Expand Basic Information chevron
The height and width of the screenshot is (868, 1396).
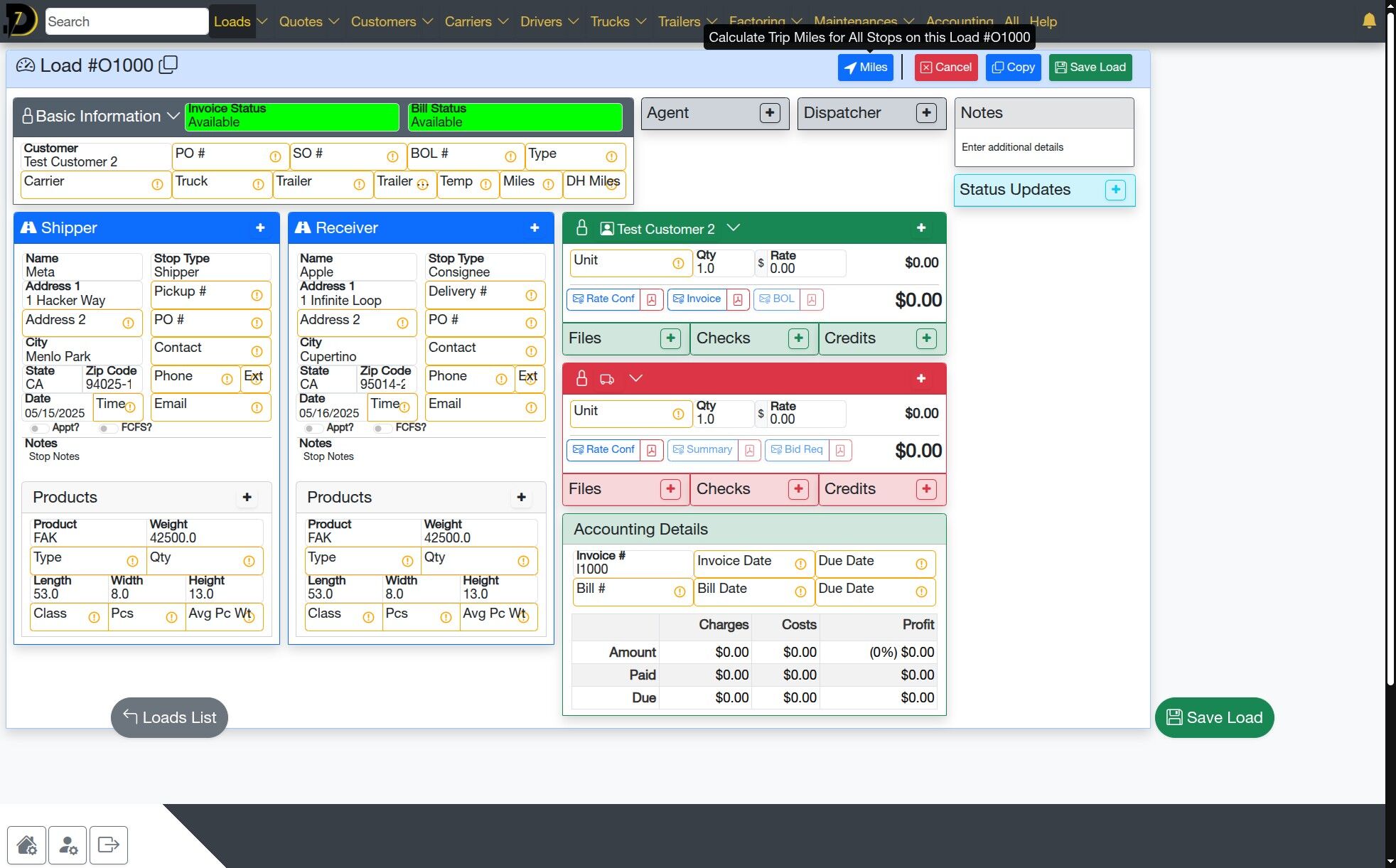173,116
